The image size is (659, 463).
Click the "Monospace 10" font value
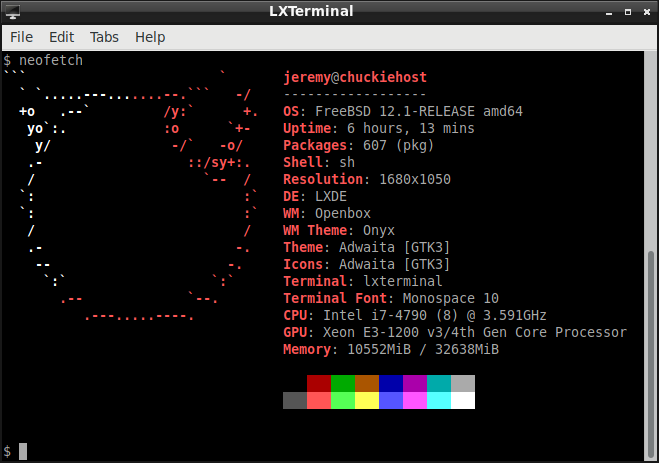coord(451,298)
